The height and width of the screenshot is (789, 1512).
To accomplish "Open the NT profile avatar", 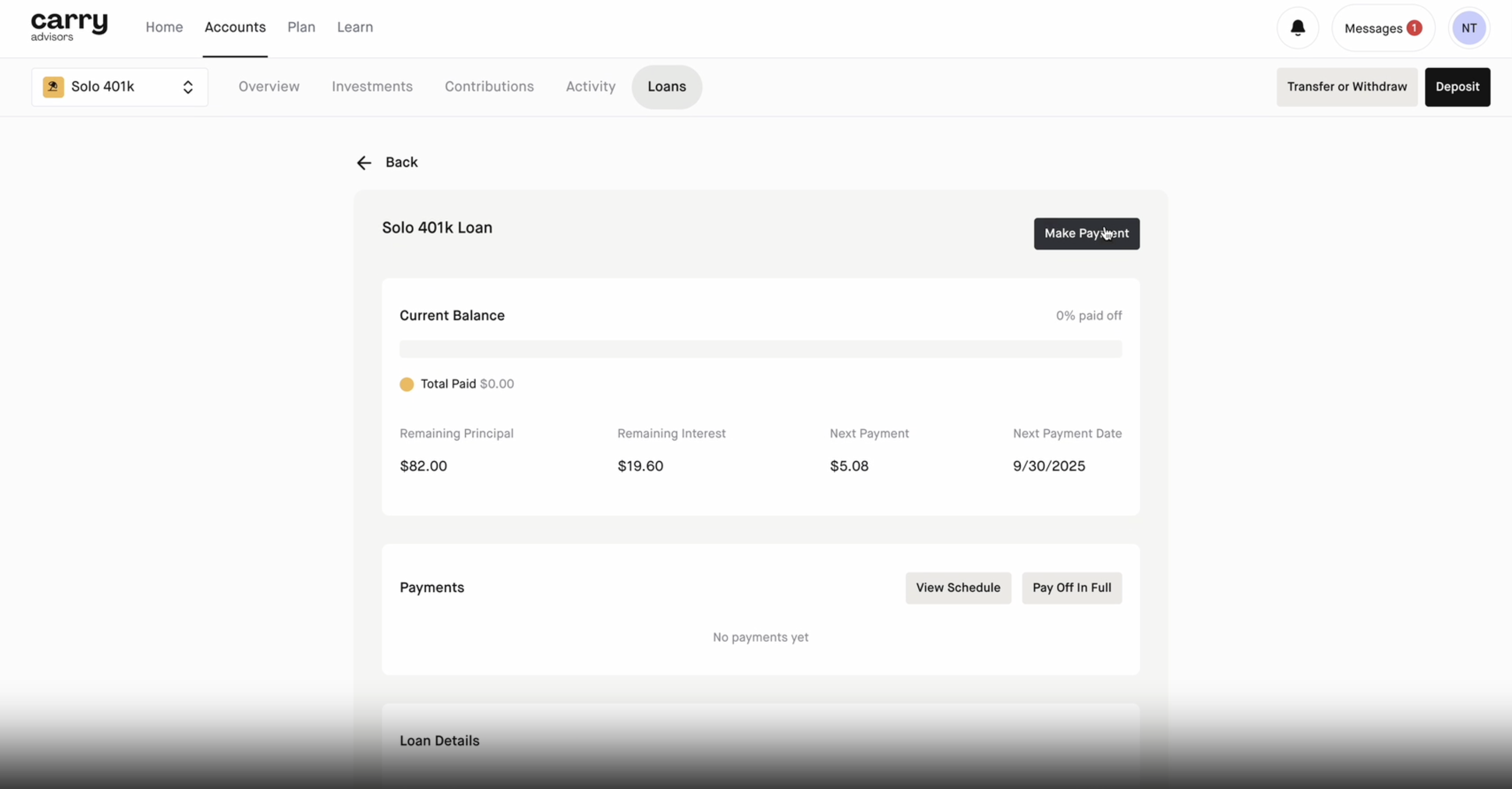I will click(1469, 28).
